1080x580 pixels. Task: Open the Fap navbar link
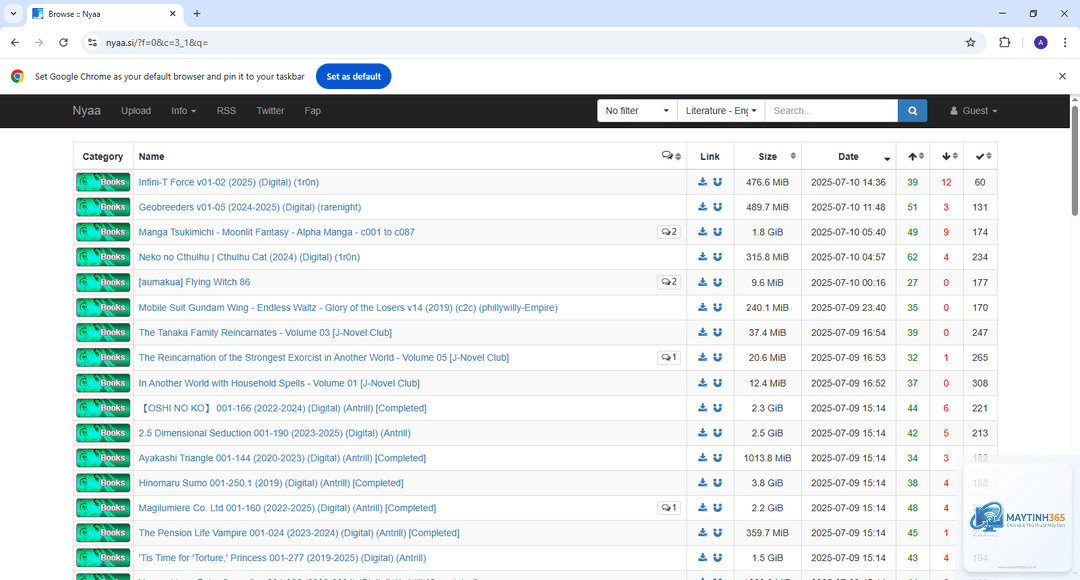tap(312, 110)
